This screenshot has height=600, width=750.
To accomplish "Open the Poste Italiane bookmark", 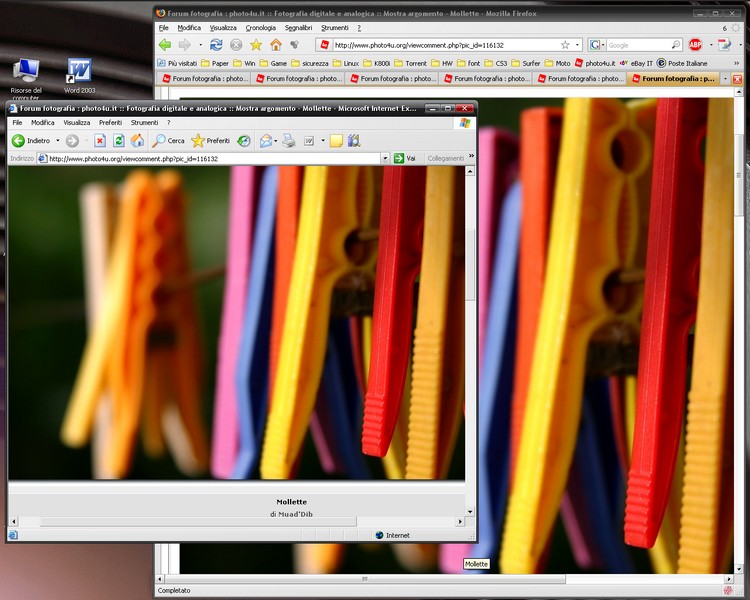I will (x=682, y=63).
